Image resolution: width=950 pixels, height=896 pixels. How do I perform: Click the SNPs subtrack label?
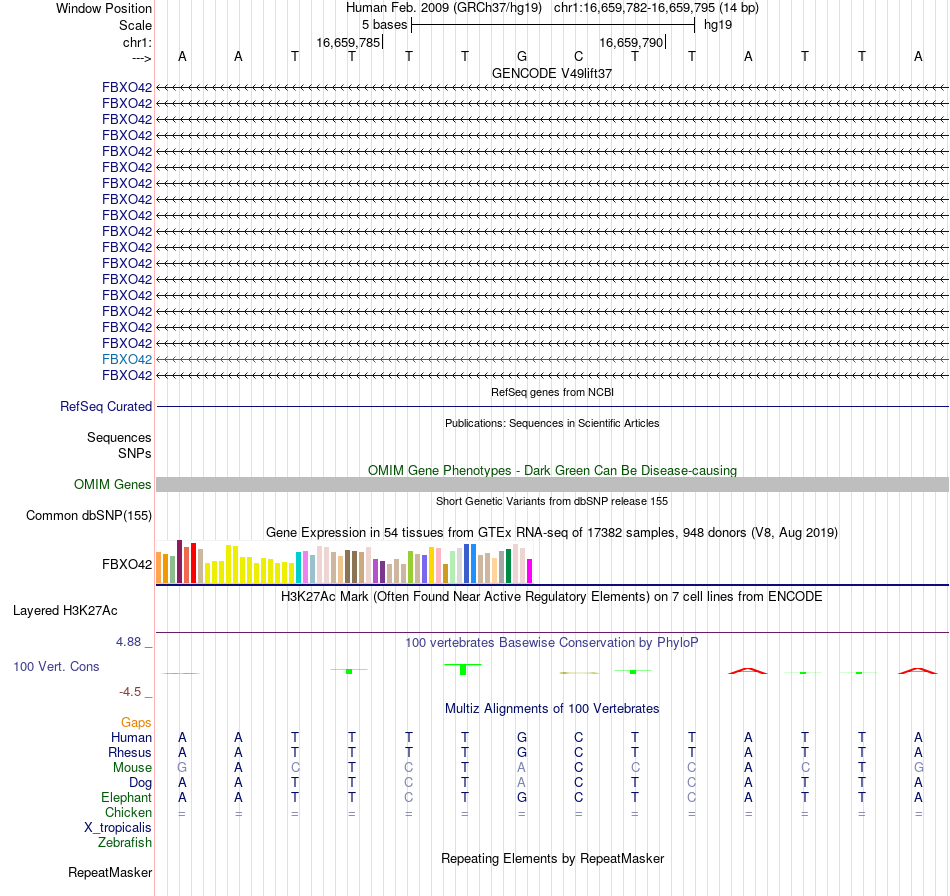[135, 453]
